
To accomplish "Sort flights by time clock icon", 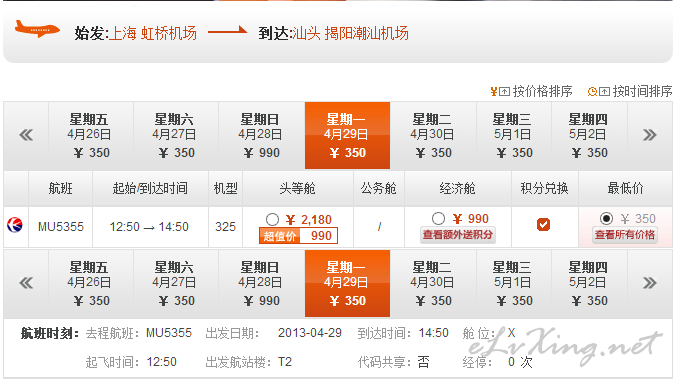I will pos(599,91).
